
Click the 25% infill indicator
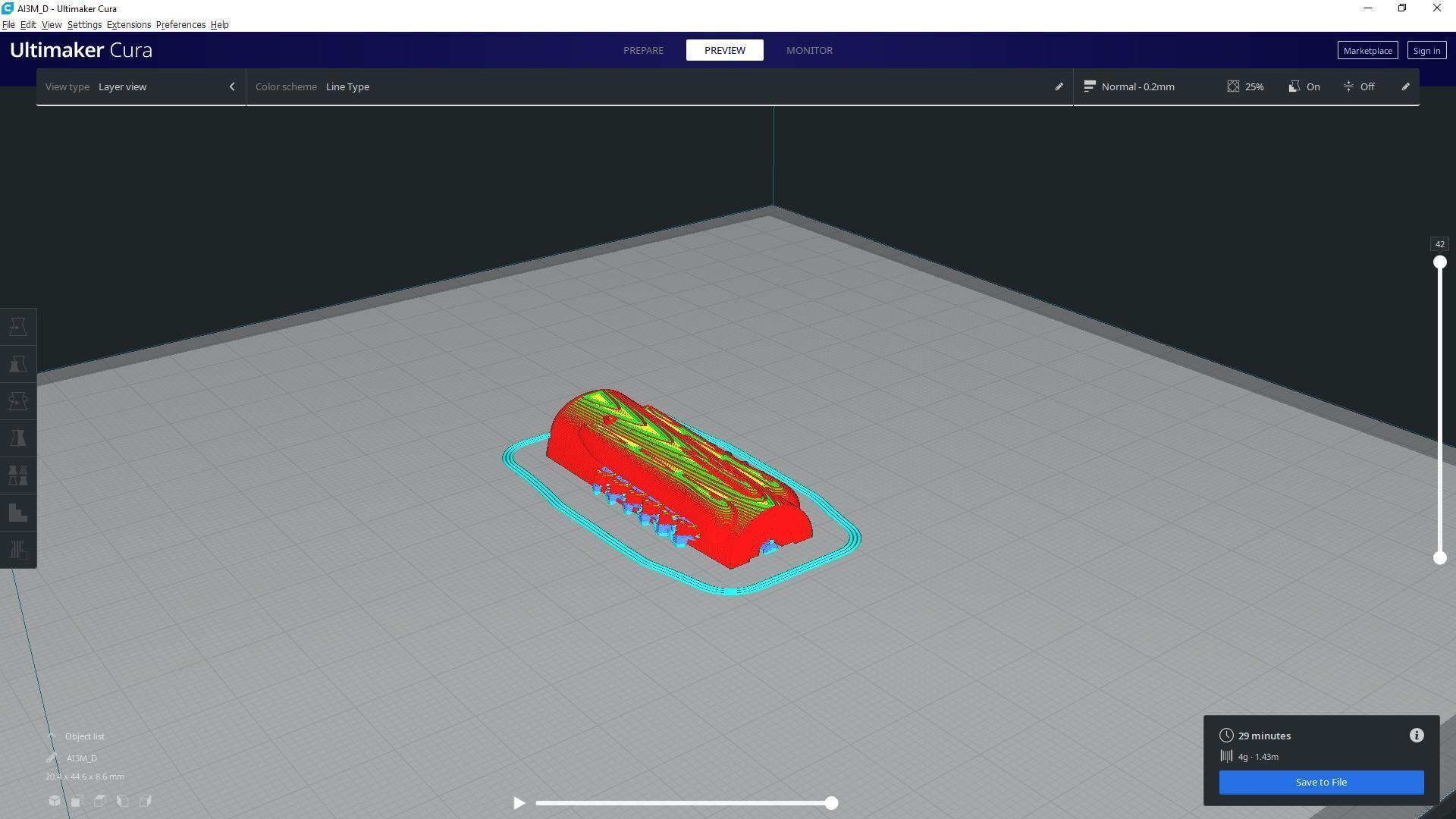(1245, 86)
